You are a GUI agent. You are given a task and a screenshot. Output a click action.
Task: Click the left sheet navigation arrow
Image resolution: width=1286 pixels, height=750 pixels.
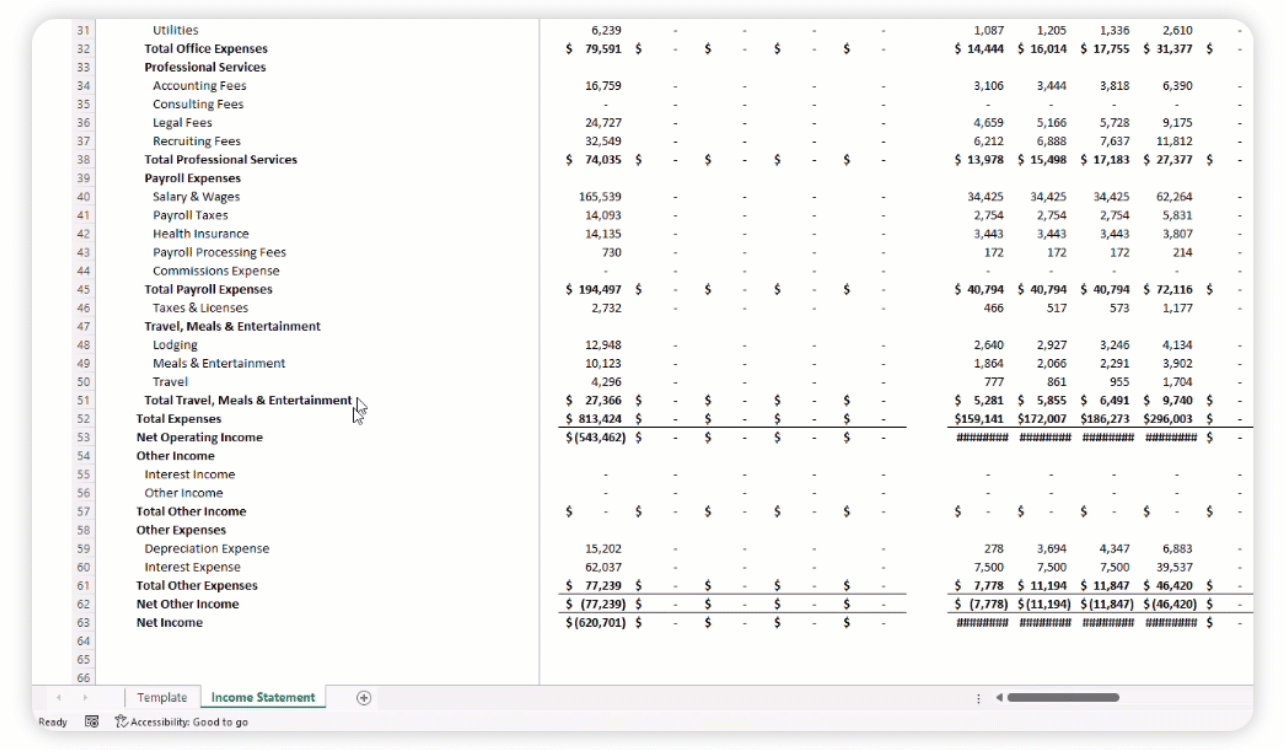point(58,698)
